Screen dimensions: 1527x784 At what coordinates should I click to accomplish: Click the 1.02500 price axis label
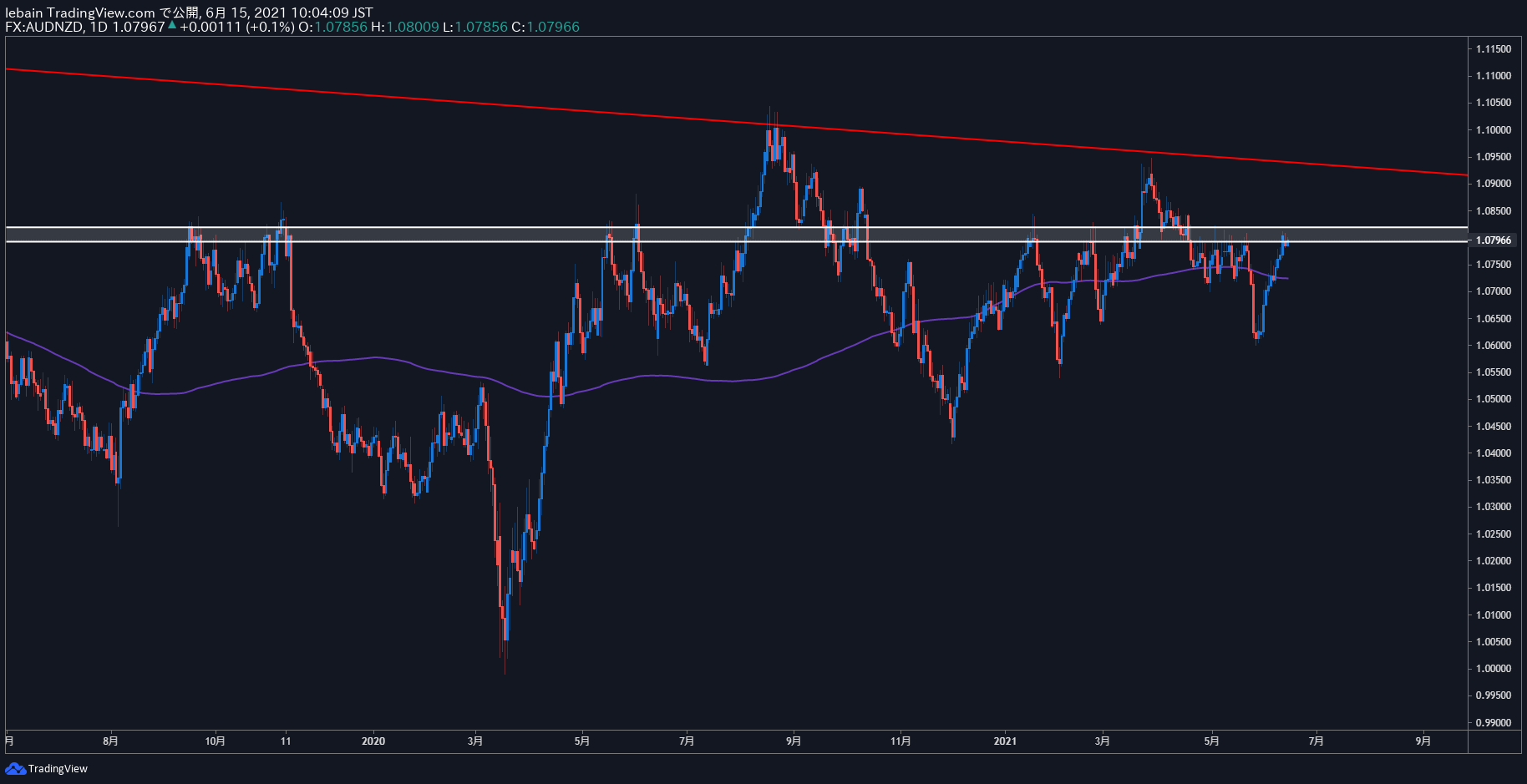coord(1494,534)
